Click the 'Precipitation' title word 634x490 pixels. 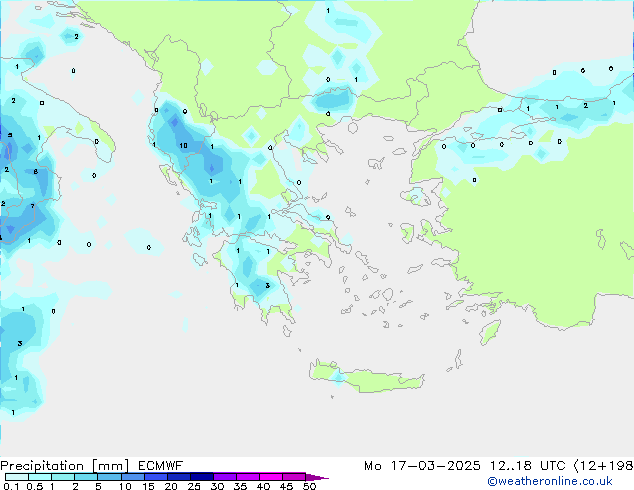[x=42, y=466]
